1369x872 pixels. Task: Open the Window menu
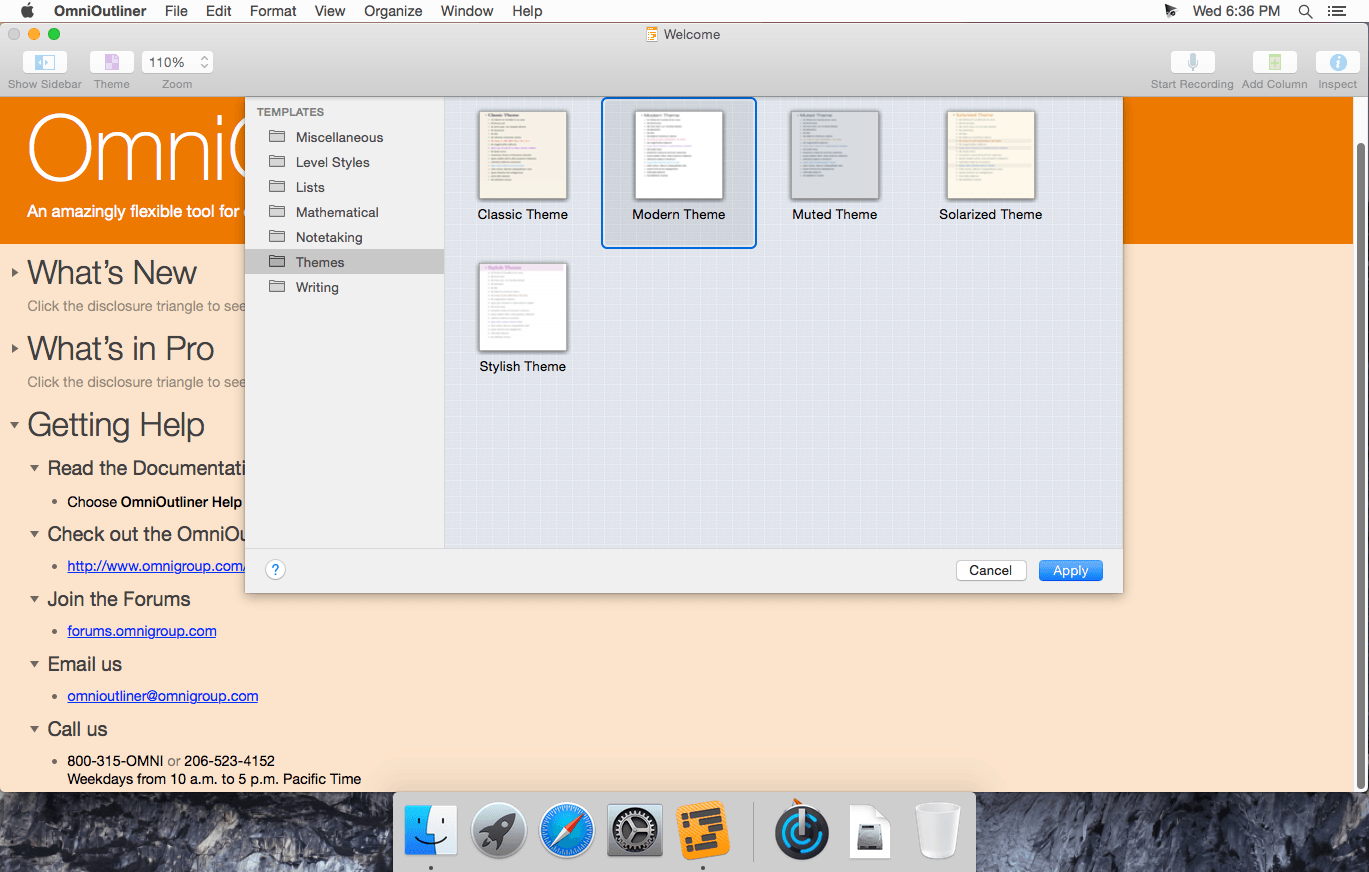point(467,11)
